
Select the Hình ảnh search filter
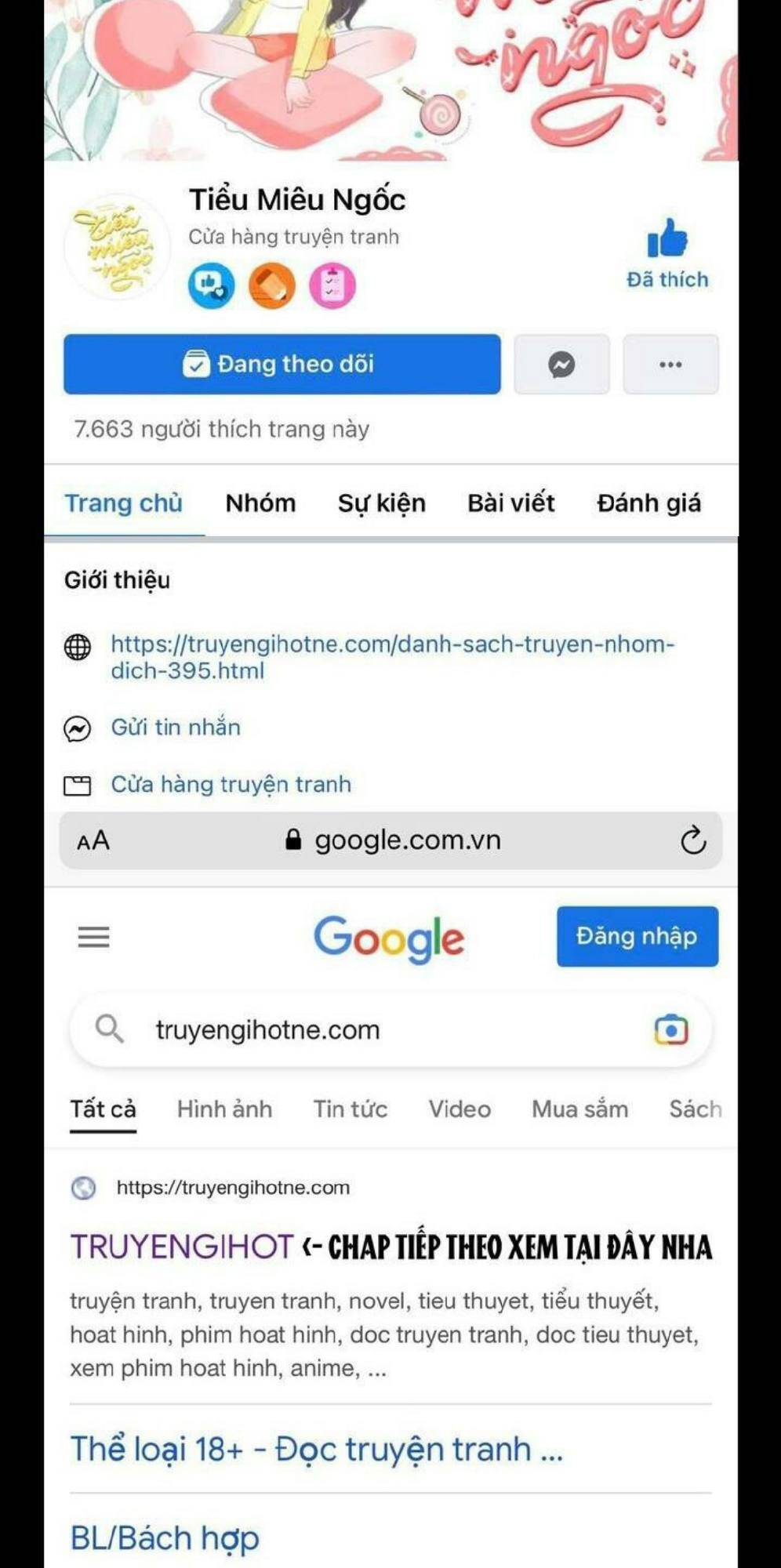coord(225,1109)
